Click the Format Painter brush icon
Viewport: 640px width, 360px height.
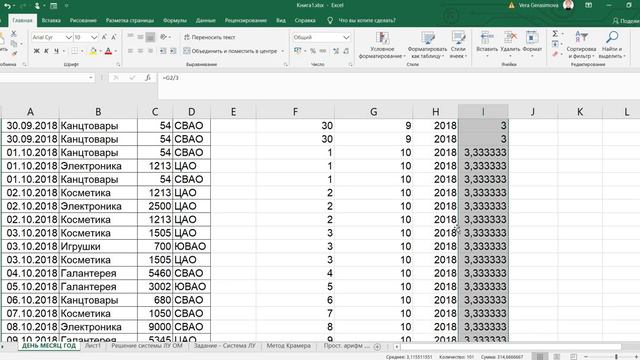click(x=14, y=53)
